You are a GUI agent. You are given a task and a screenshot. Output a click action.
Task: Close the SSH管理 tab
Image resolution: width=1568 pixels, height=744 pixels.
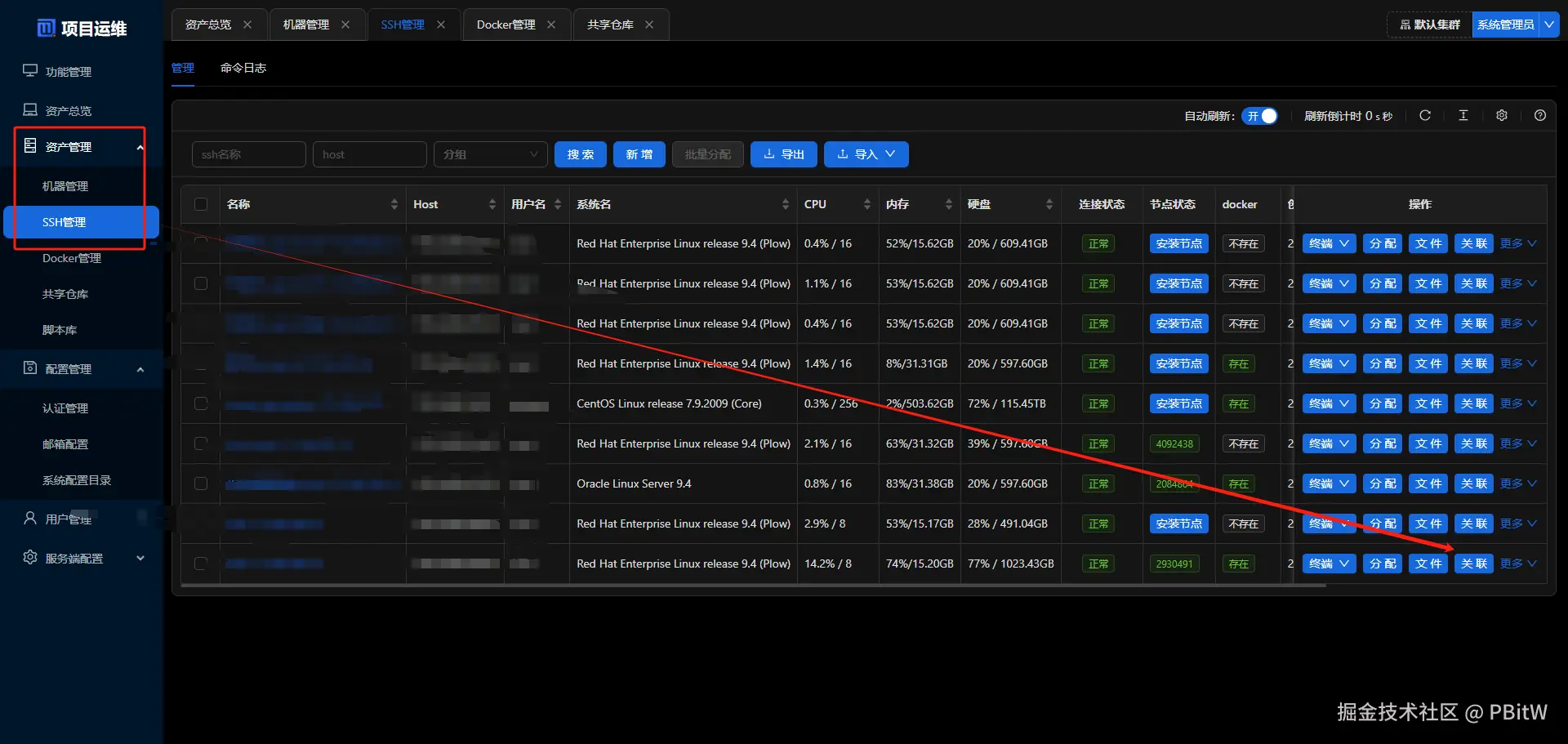coord(441,25)
